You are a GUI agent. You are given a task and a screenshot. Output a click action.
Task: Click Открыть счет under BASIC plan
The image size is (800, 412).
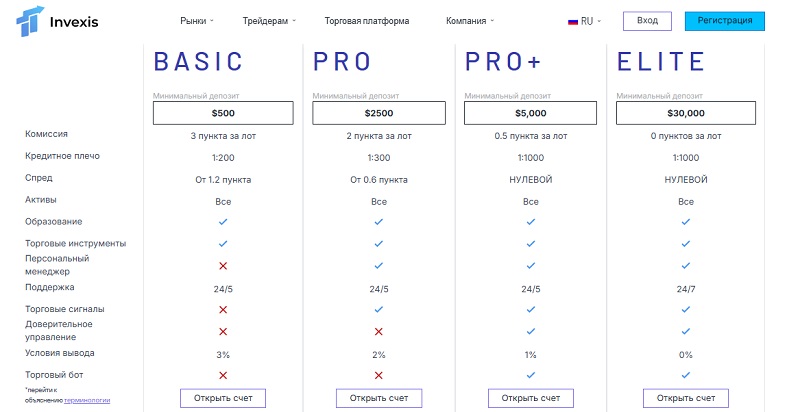tap(223, 398)
